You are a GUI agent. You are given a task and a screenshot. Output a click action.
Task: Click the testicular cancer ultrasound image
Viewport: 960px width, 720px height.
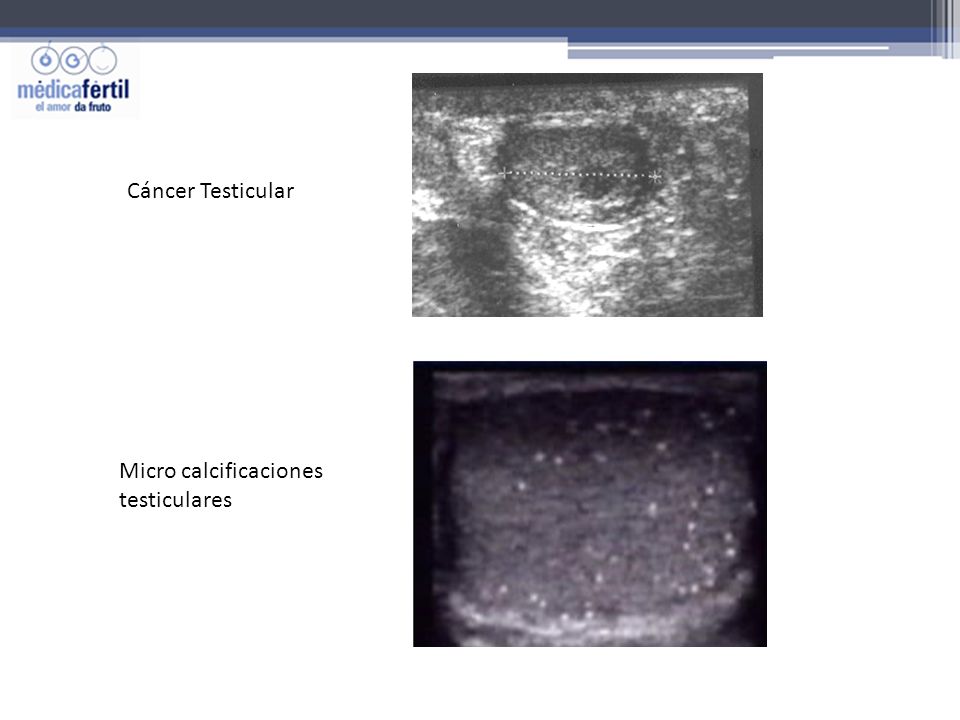point(587,195)
